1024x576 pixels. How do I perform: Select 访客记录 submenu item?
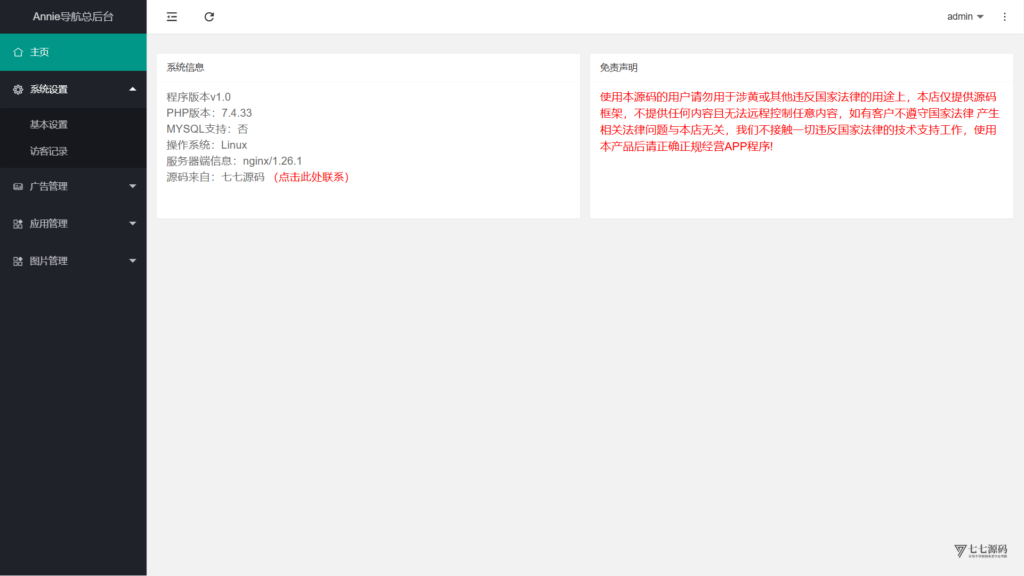click(x=73, y=152)
